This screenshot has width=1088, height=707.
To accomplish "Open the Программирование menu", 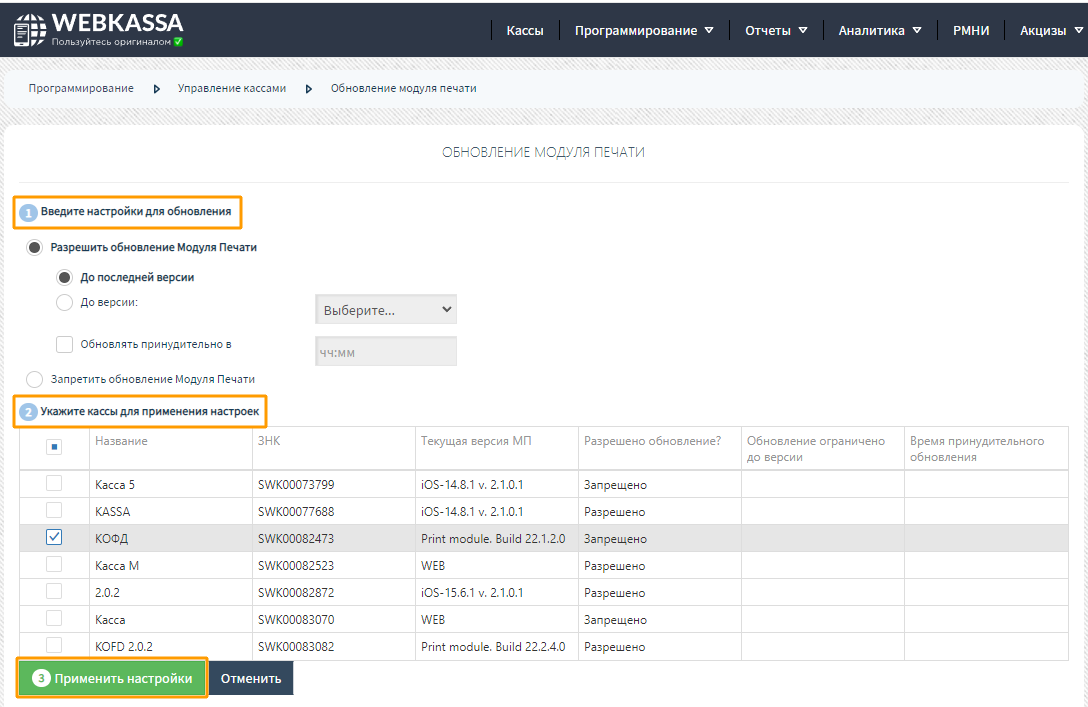I will tap(636, 31).
